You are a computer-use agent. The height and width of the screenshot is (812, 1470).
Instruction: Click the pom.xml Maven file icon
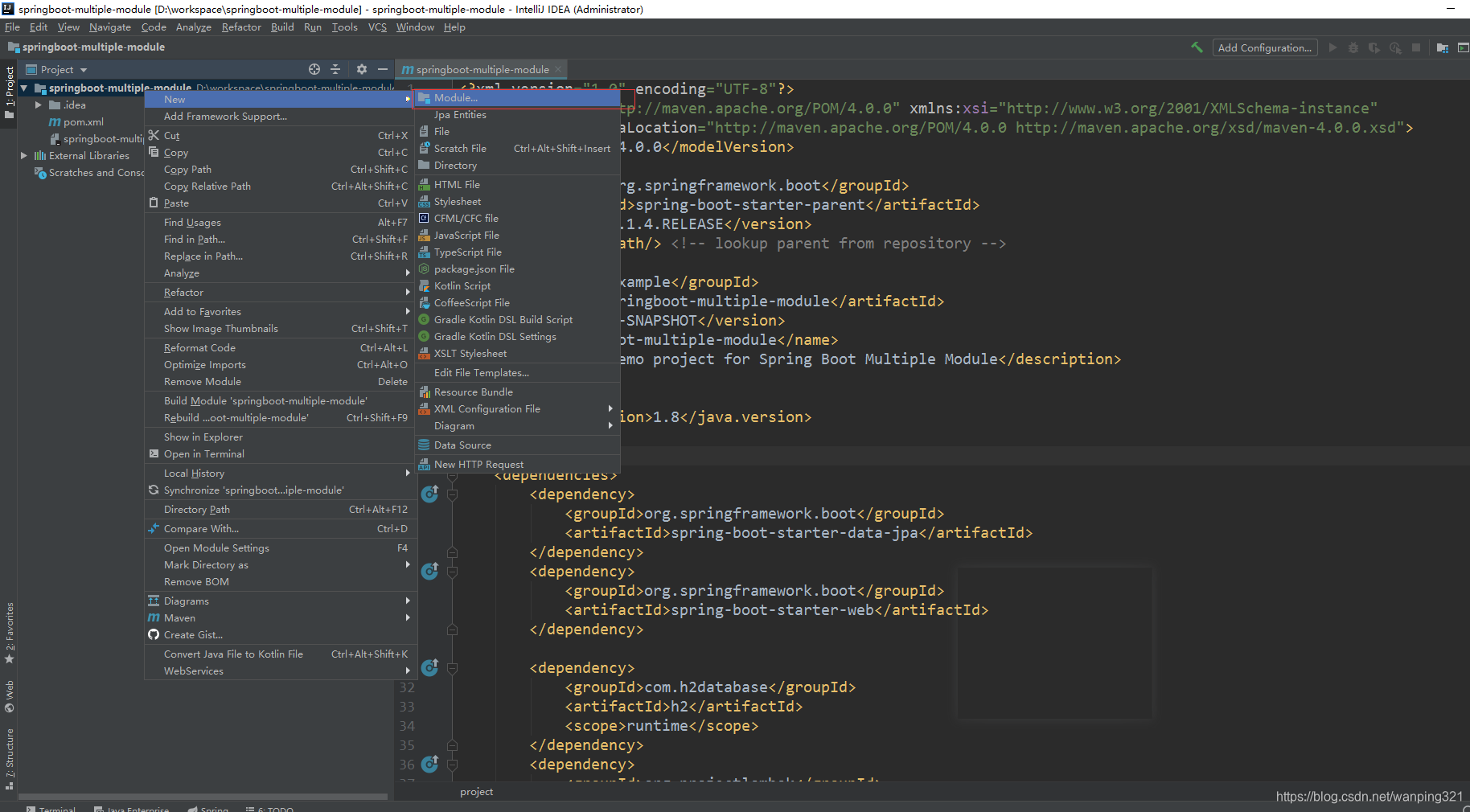tap(55, 122)
